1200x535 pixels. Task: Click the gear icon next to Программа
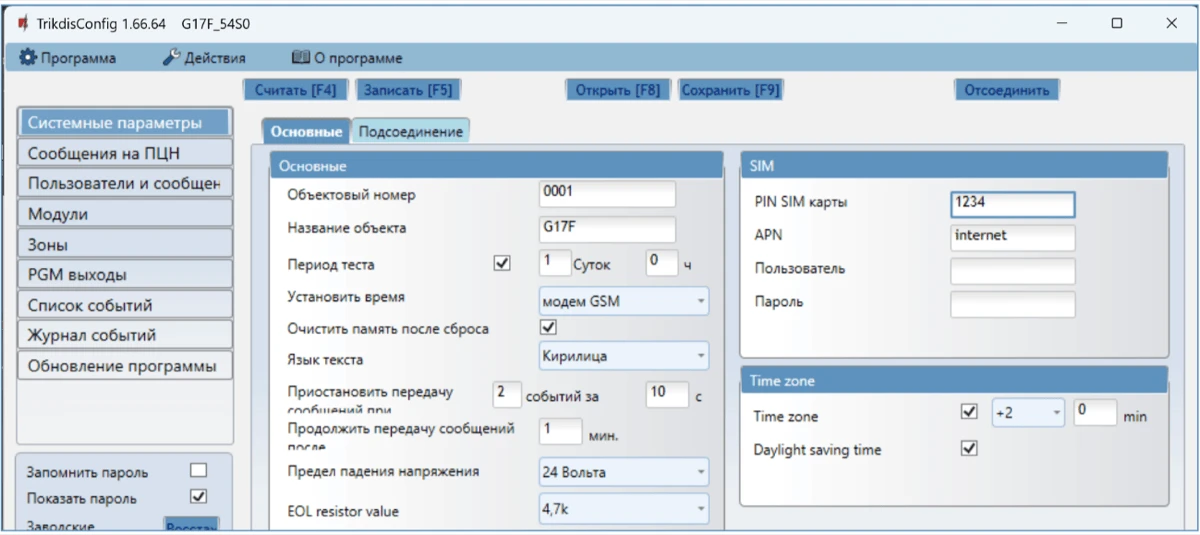pyautogui.click(x=28, y=58)
